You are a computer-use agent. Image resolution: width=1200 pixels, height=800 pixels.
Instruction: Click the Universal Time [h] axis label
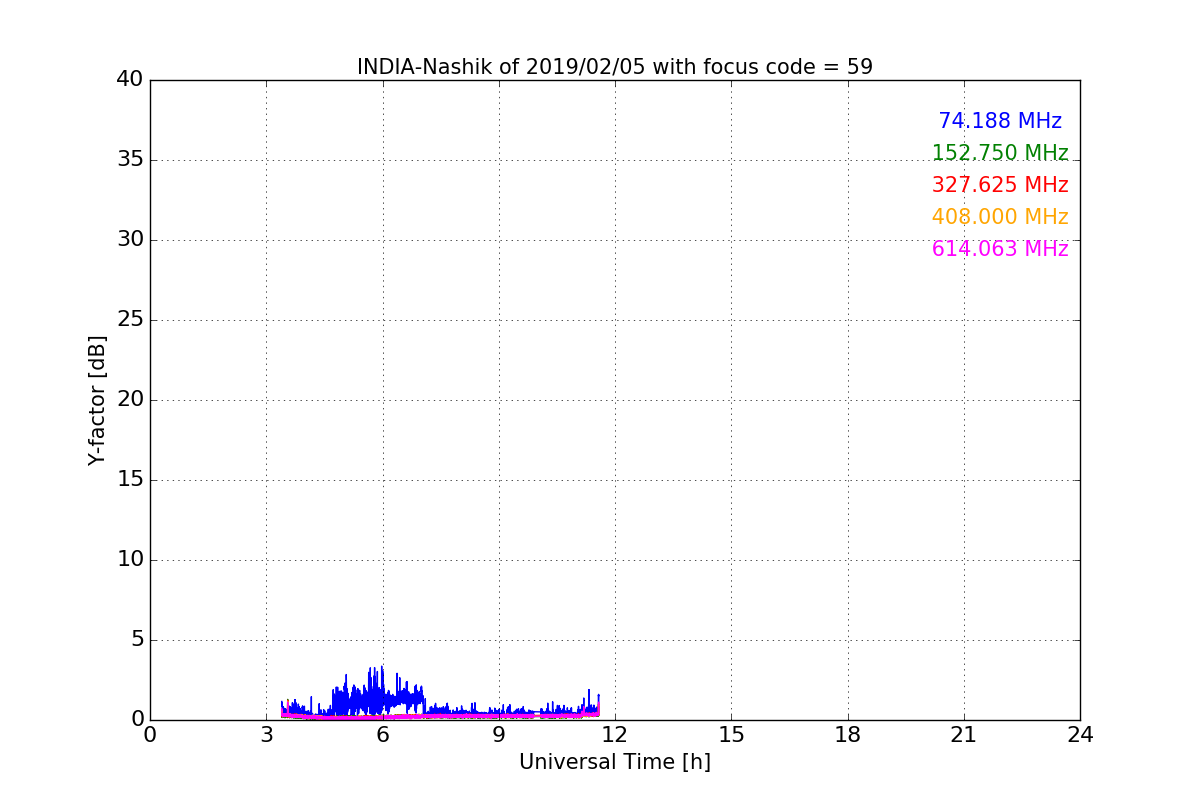[x=615, y=762]
